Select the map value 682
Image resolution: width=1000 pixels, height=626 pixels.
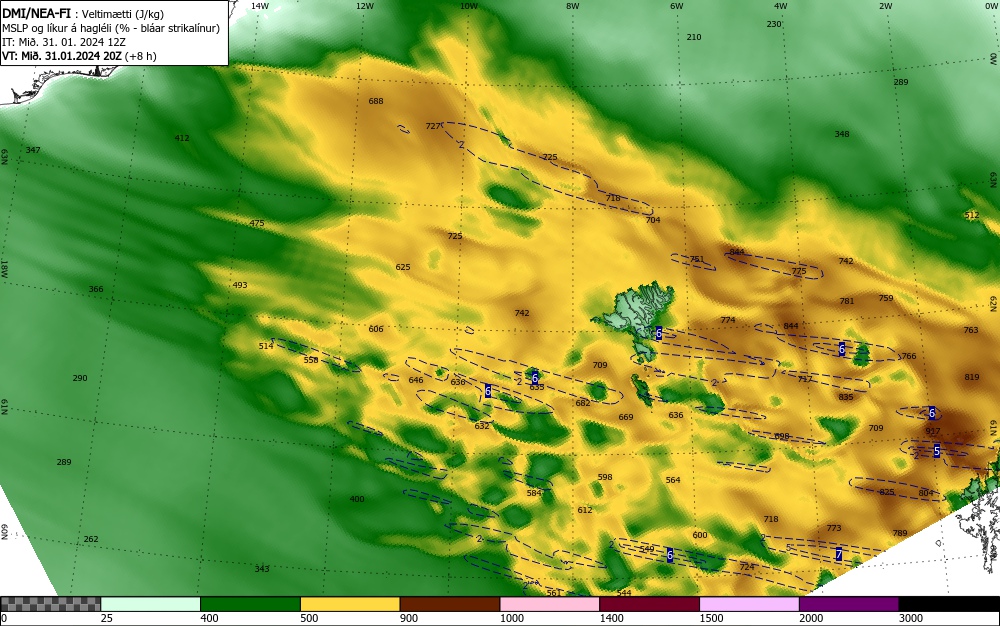583,403
